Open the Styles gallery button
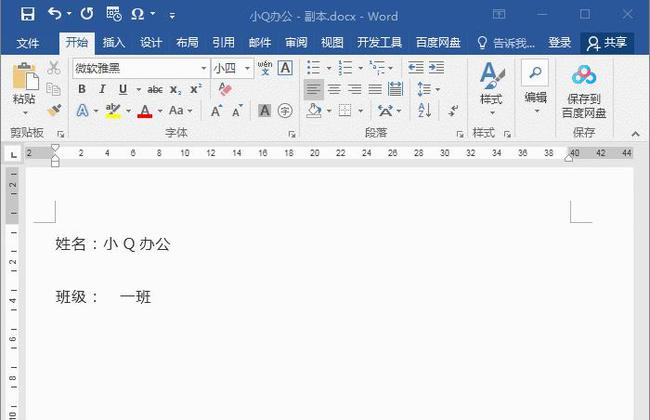The image size is (650, 420). pos(491,88)
